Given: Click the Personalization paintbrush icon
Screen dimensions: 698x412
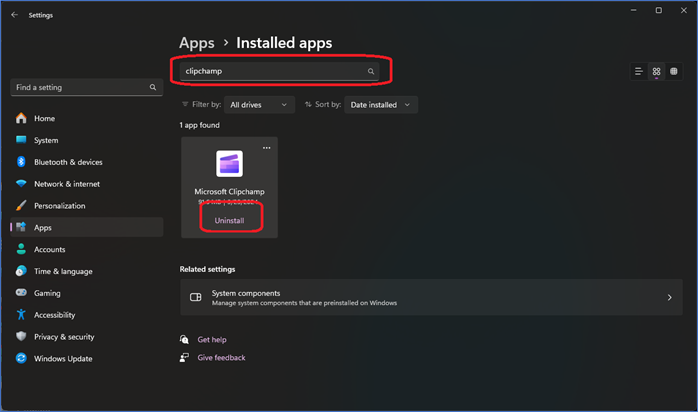Looking at the screenshot, I should click(x=21, y=205).
